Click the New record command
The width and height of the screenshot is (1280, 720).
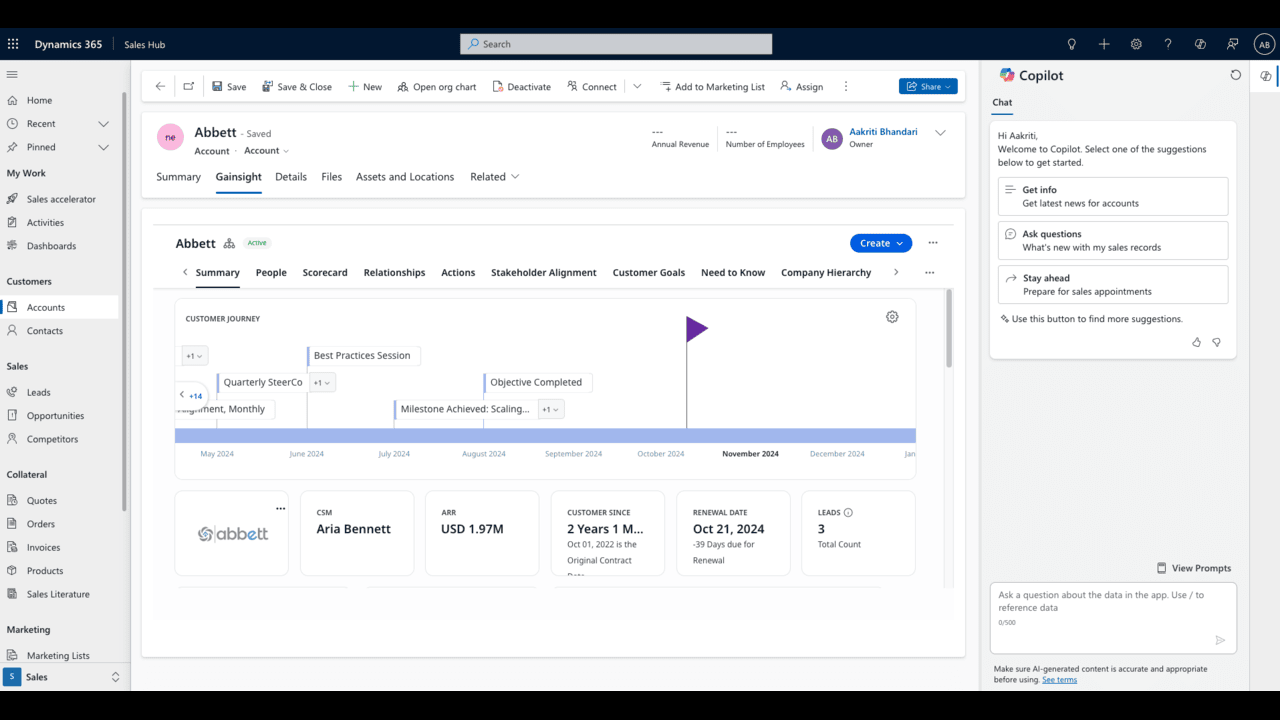click(x=365, y=86)
